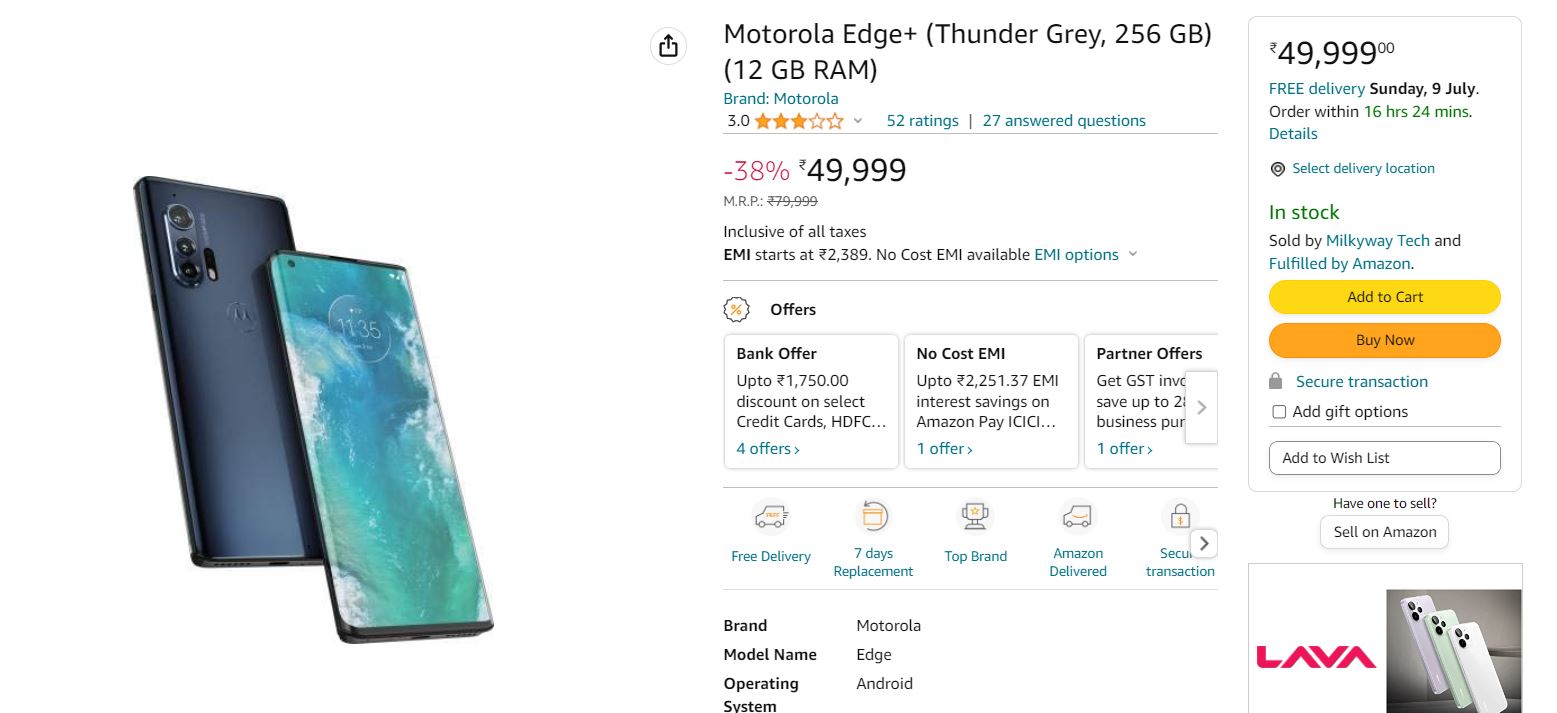Screen dimensions: 1557x713
Task: Open the Add to Wish List dropdown
Action: [x=1384, y=458]
